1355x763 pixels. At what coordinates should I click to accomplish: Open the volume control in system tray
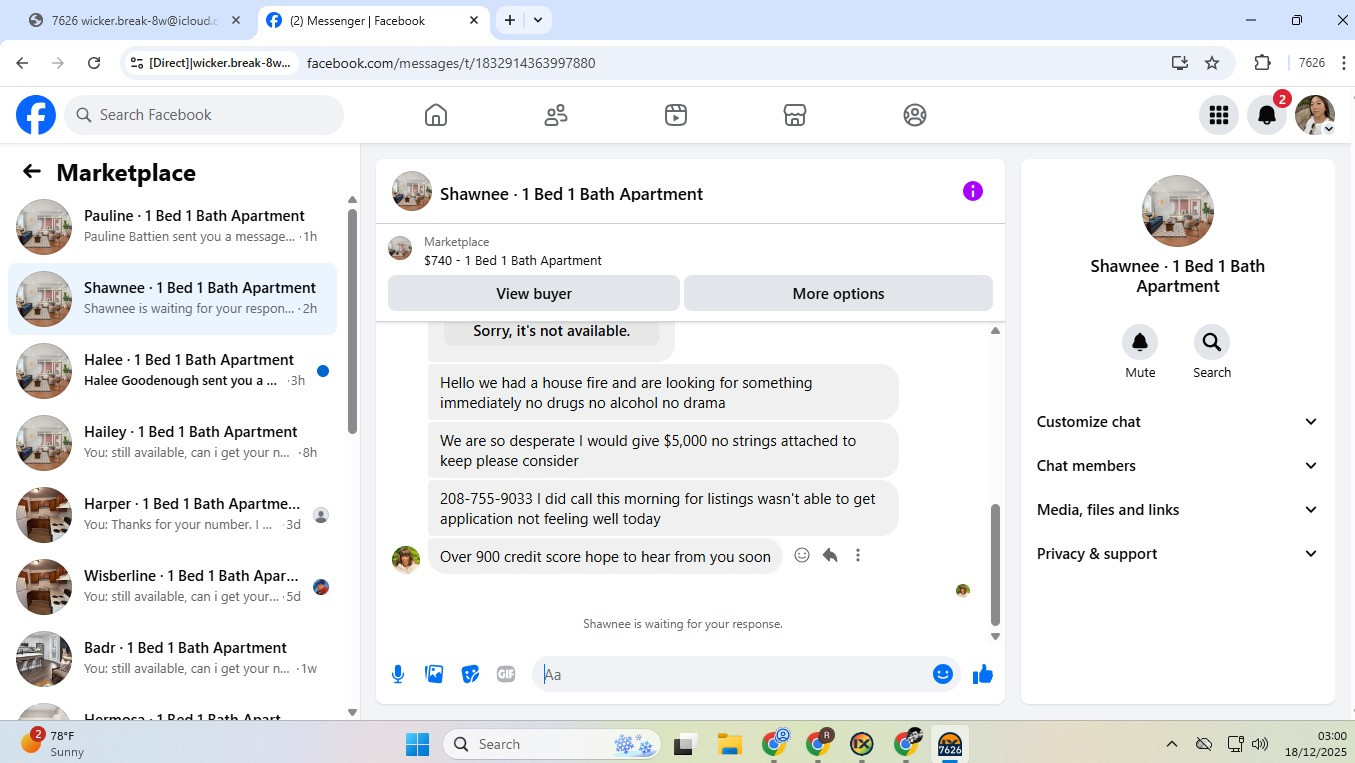pyautogui.click(x=1260, y=744)
